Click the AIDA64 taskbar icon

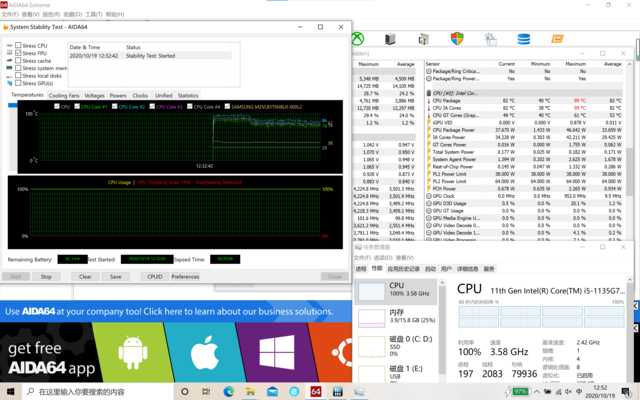coord(315,392)
